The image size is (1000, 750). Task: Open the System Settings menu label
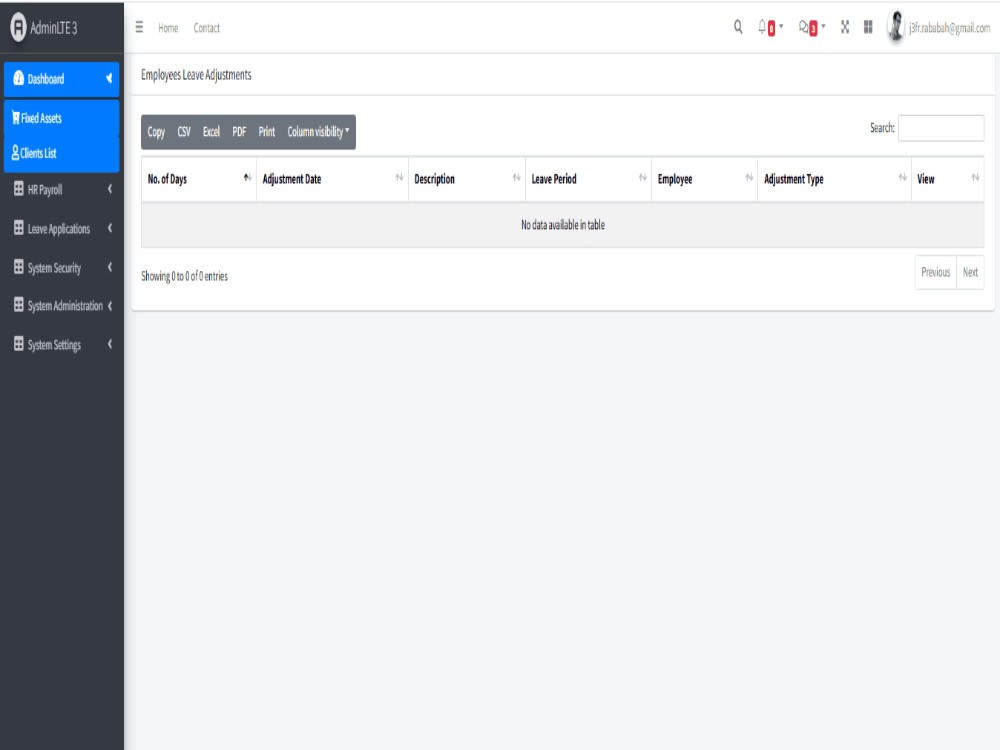(x=54, y=345)
